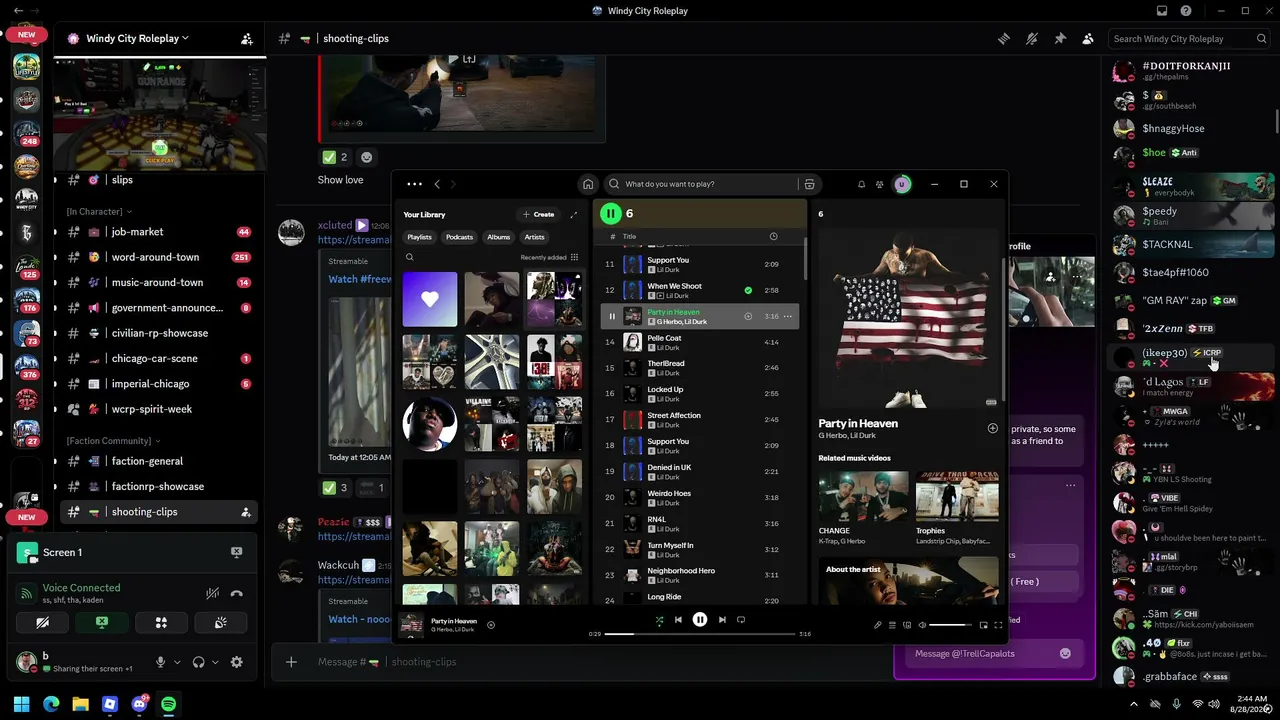Open Liked Songs playlist tile
This screenshot has width=1280, height=720.
[x=430, y=300]
